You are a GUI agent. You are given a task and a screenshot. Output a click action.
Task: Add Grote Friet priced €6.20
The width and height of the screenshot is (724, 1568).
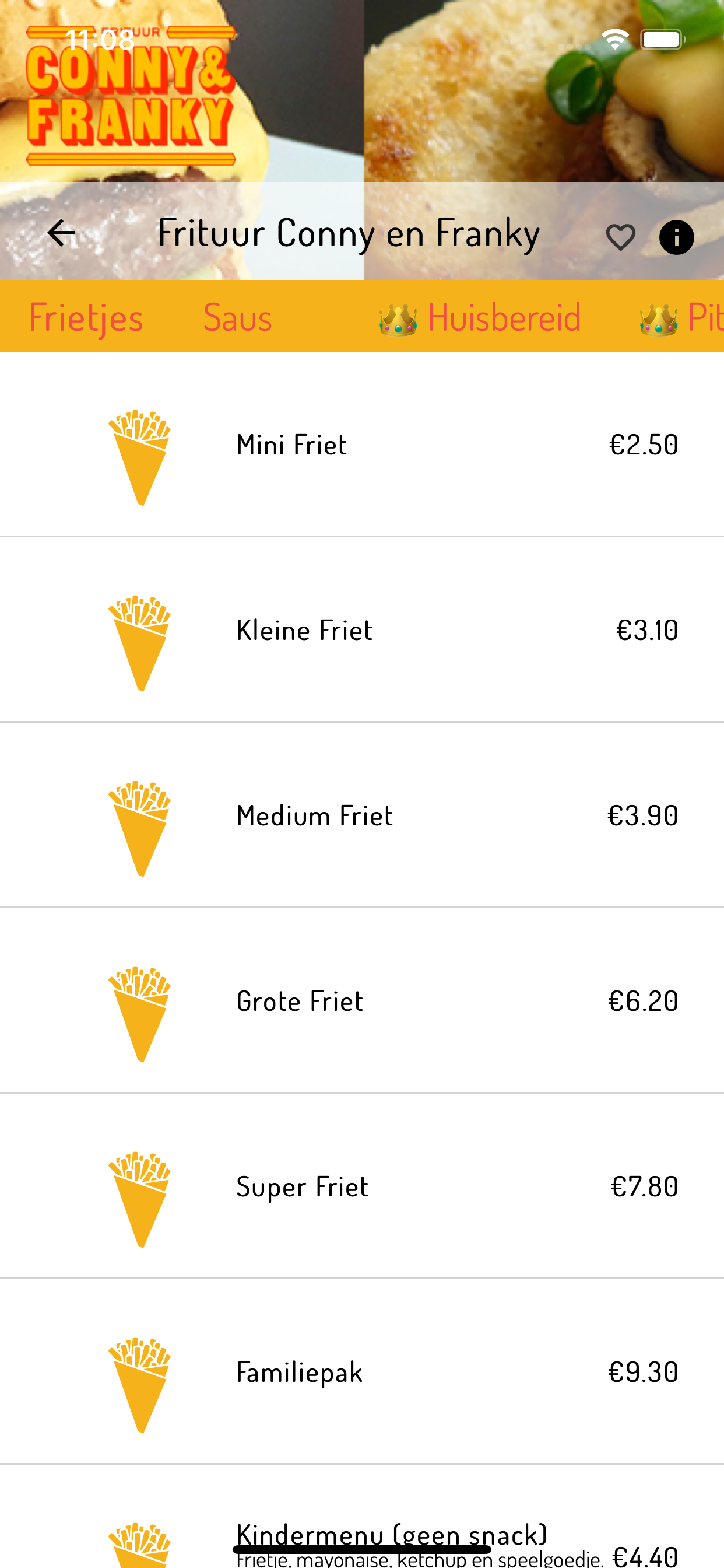pyautogui.click(x=362, y=1000)
